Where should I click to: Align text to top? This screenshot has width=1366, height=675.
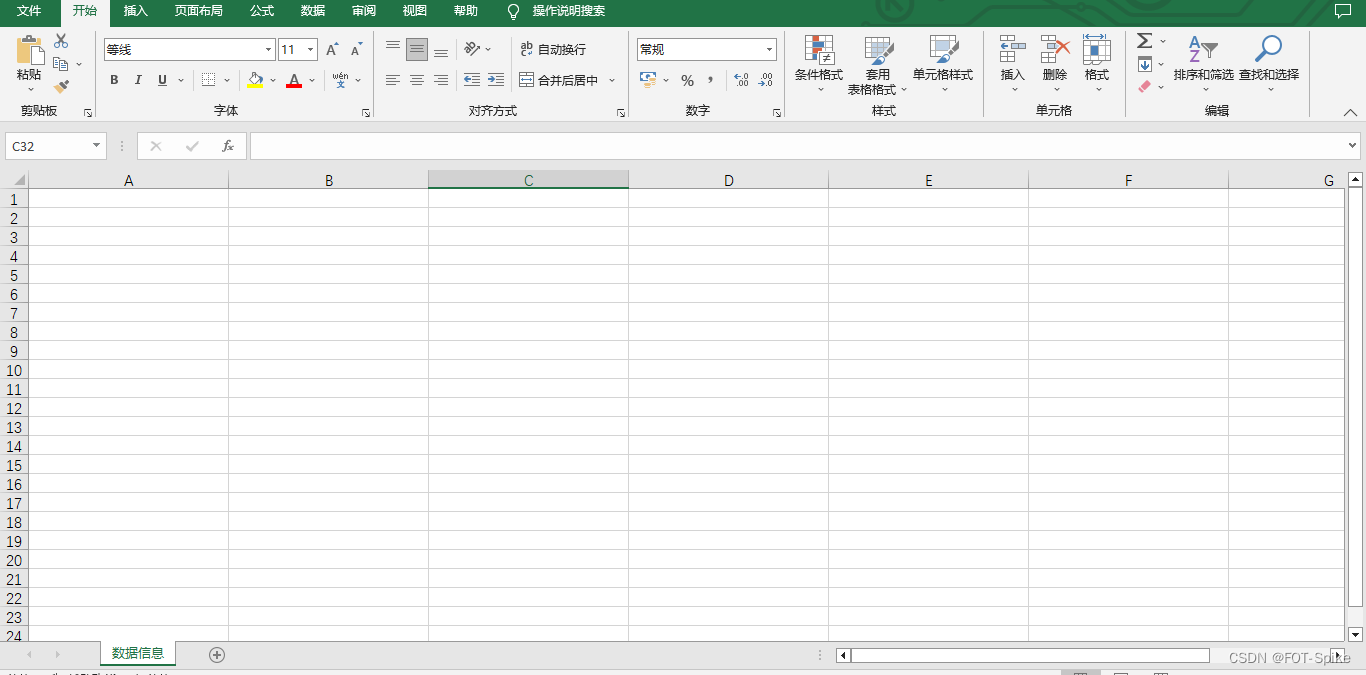click(x=393, y=49)
